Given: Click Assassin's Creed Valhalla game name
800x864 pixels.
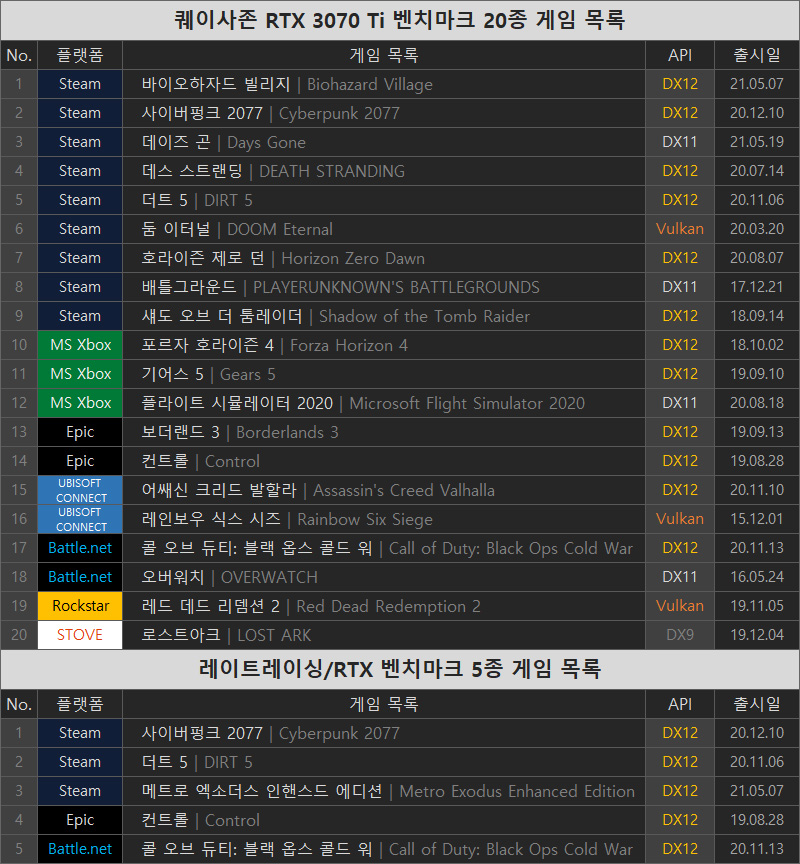Looking at the screenshot, I should click(404, 490).
